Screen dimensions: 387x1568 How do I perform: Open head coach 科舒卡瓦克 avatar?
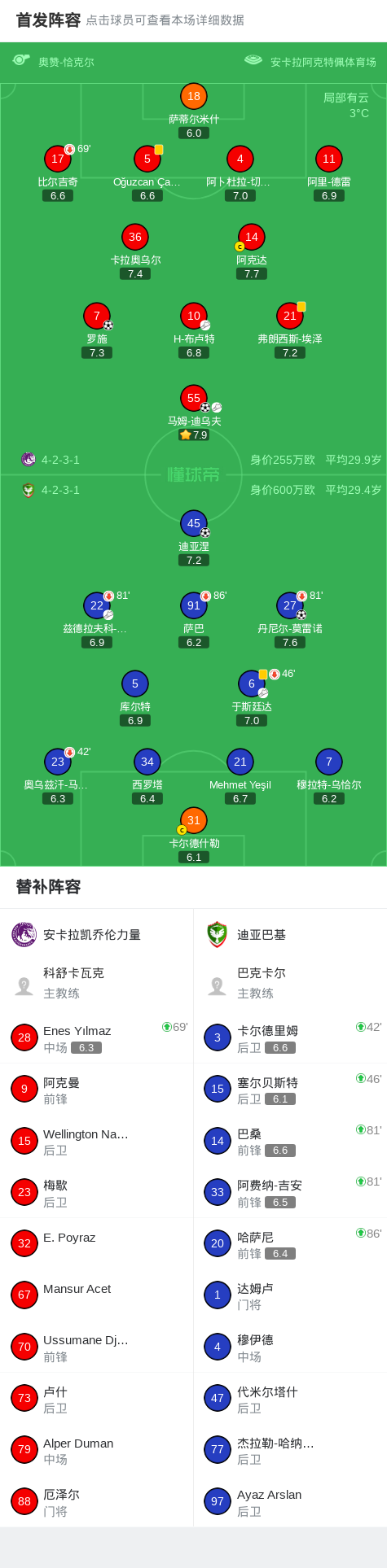click(24, 986)
